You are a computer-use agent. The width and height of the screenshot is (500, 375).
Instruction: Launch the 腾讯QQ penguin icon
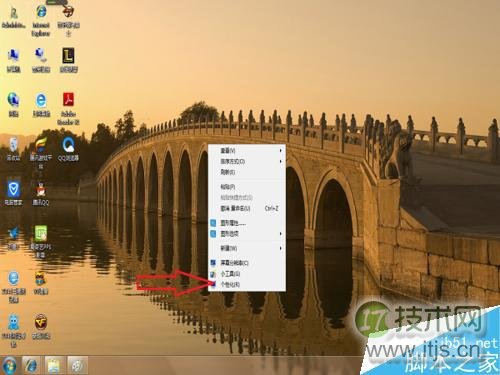click(x=41, y=193)
